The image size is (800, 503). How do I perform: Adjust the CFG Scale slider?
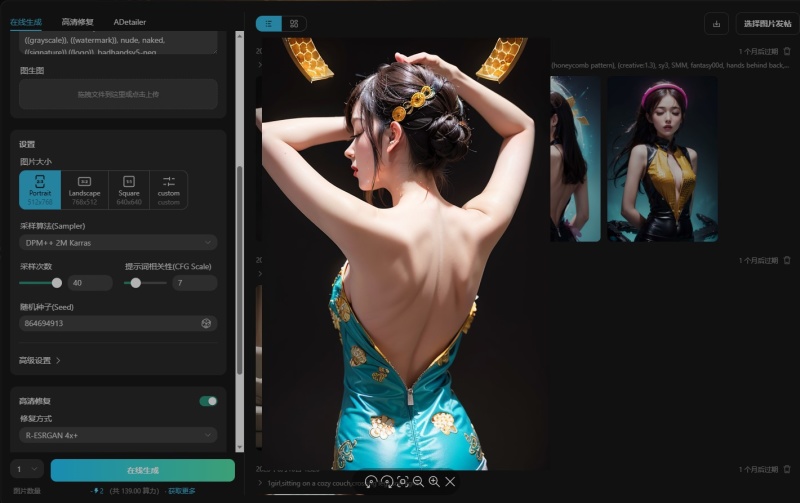coord(135,283)
